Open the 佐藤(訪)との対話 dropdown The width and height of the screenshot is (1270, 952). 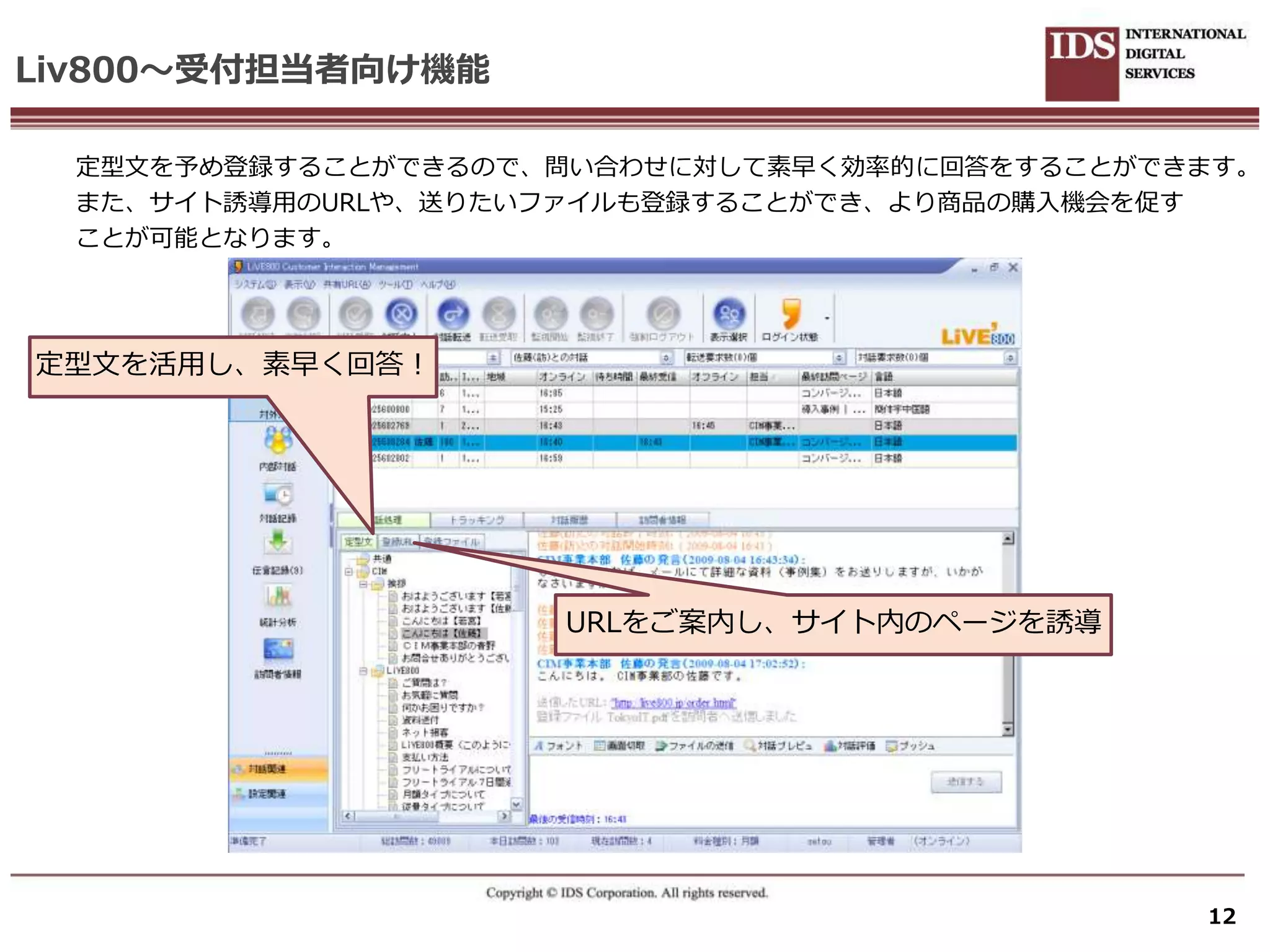point(666,358)
